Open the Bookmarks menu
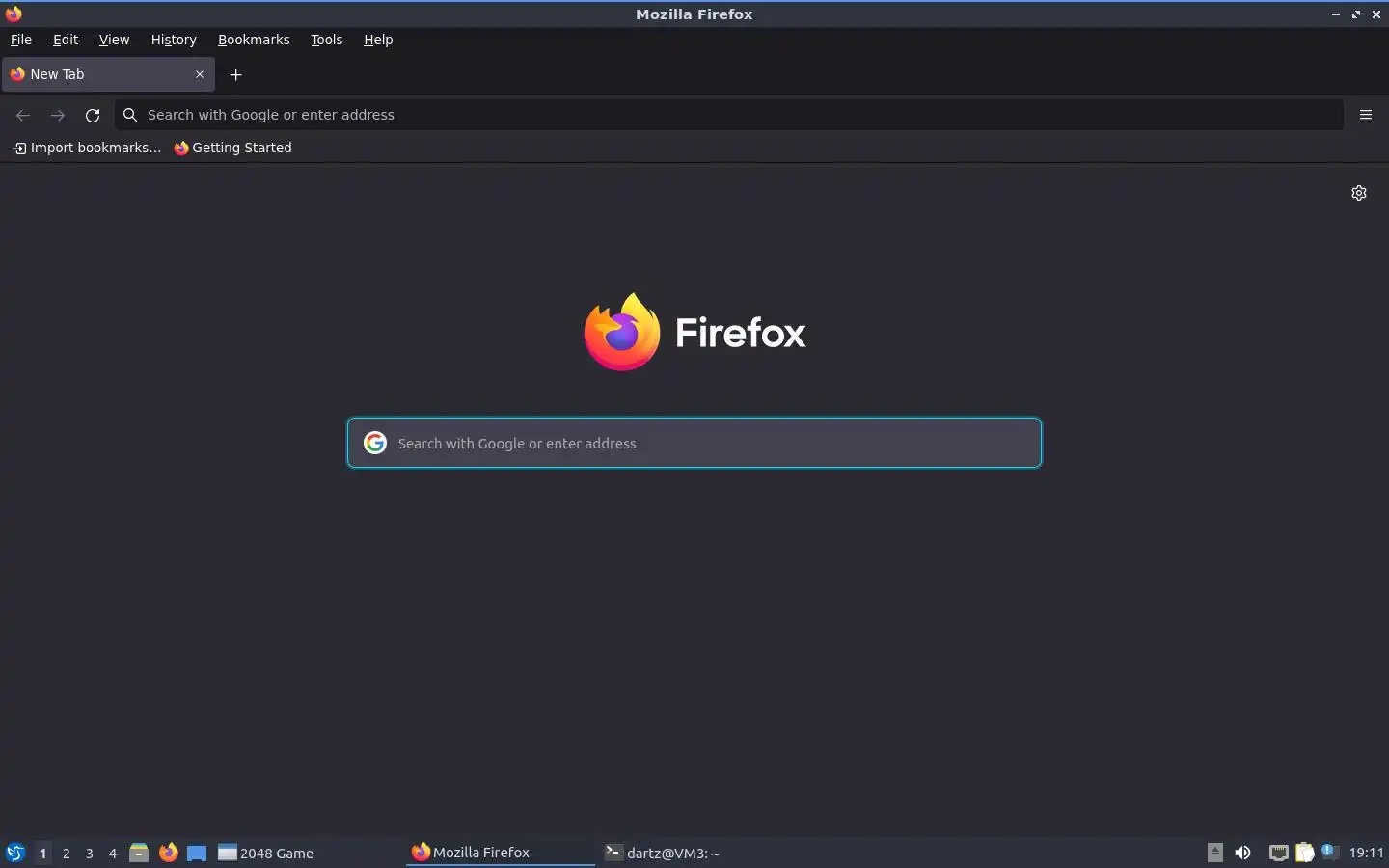This screenshot has height=868, width=1389. point(254,40)
